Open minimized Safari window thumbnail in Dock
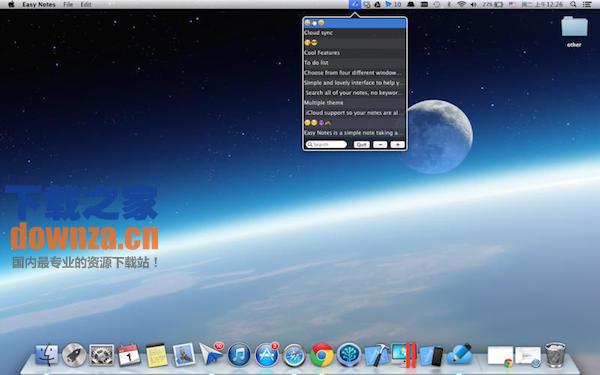 [528, 356]
